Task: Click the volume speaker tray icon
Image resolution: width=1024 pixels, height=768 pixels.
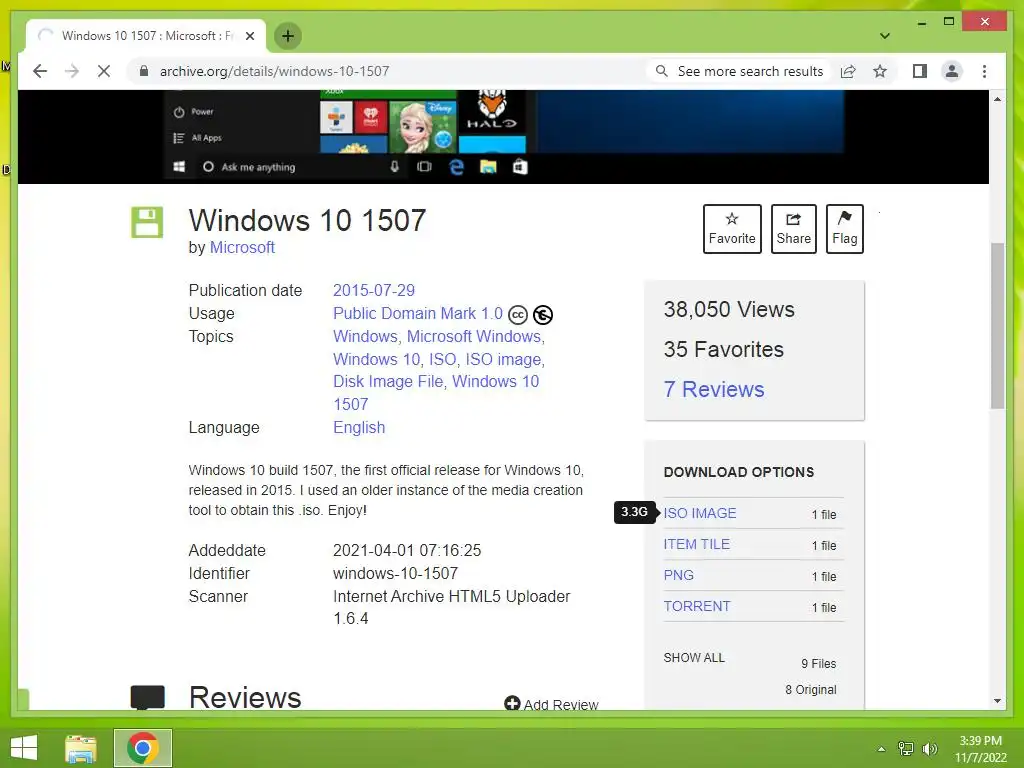Action: 929,748
